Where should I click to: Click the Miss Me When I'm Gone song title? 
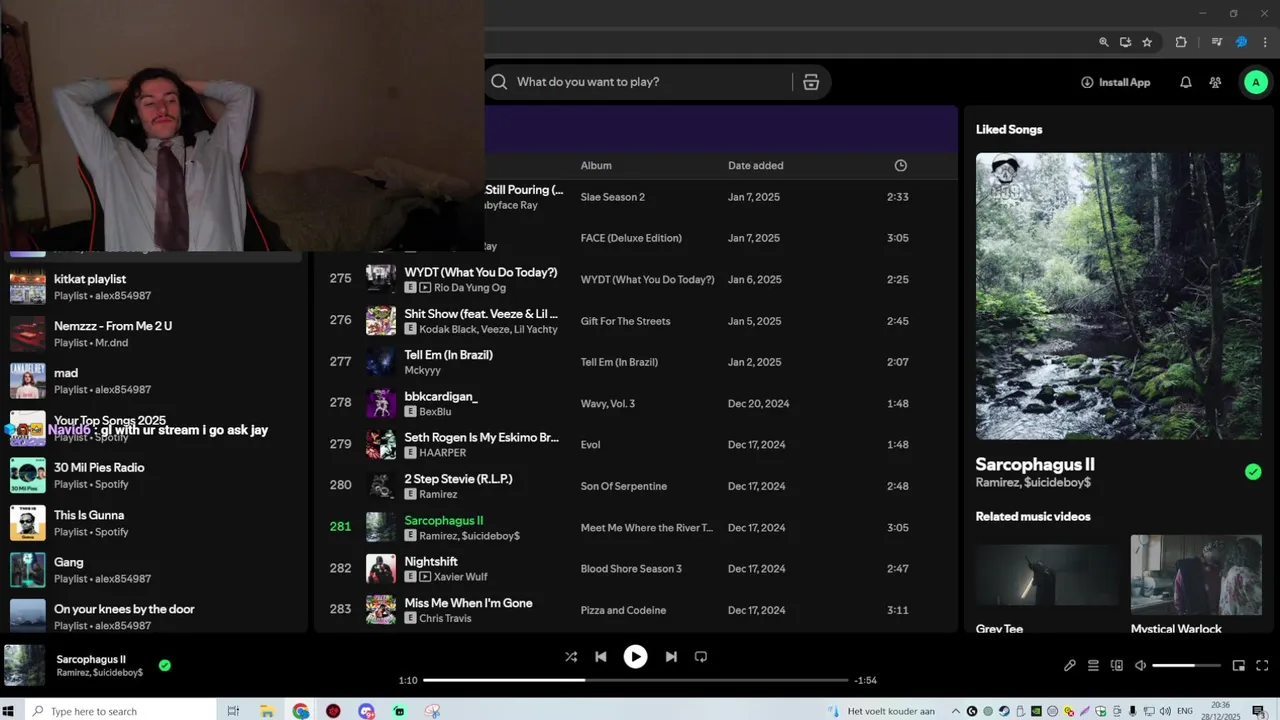pyautogui.click(x=468, y=603)
